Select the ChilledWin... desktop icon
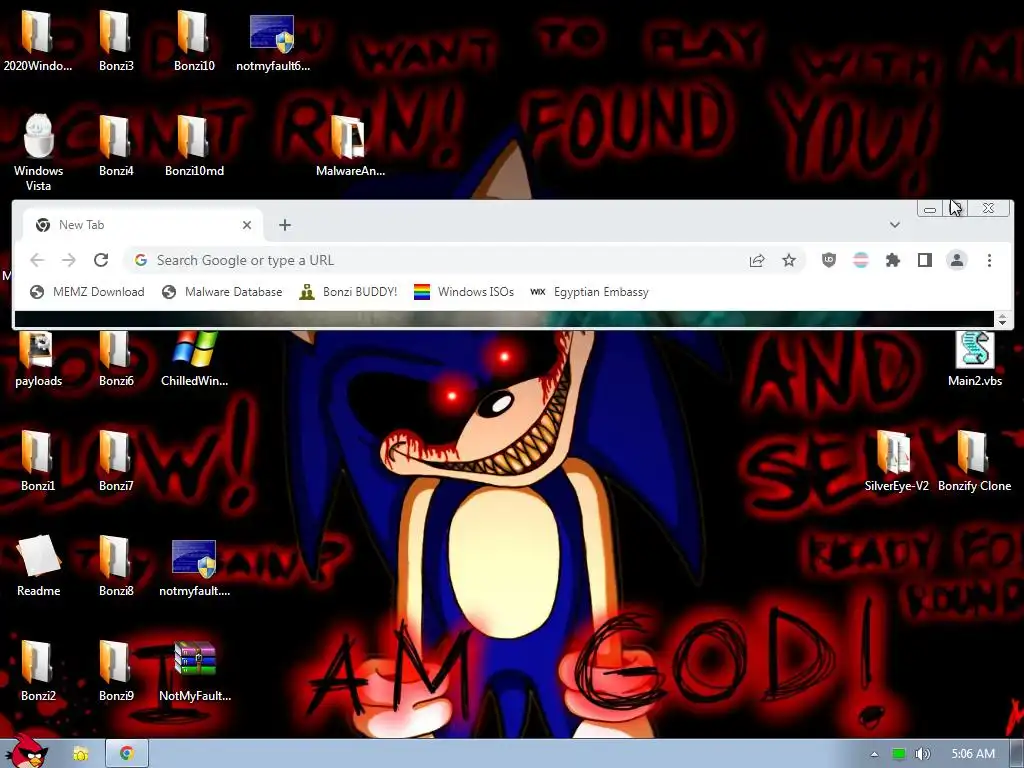The width and height of the screenshot is (1024, 768). 194,360
